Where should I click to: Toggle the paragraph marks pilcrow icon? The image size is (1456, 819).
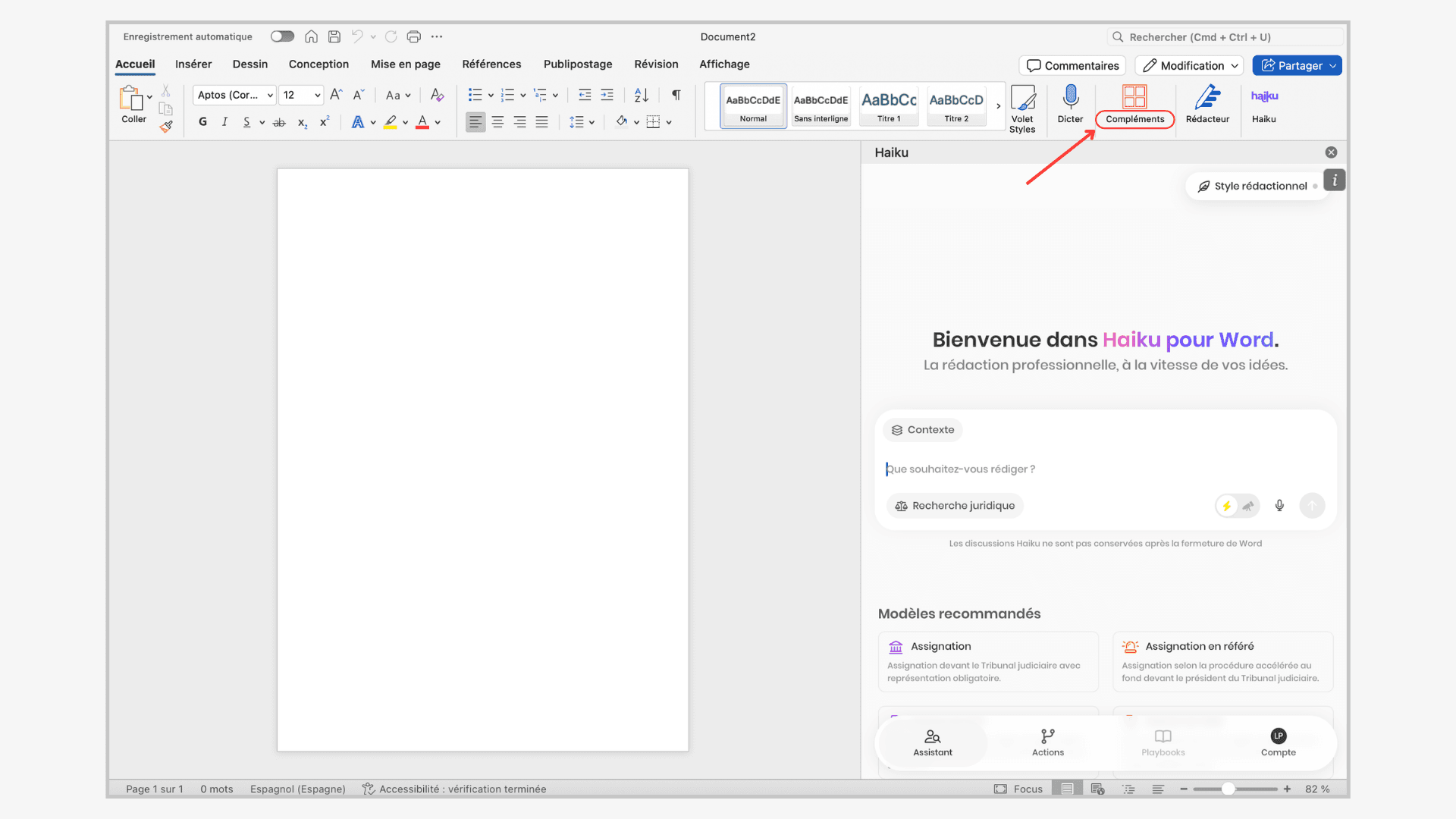676,95
